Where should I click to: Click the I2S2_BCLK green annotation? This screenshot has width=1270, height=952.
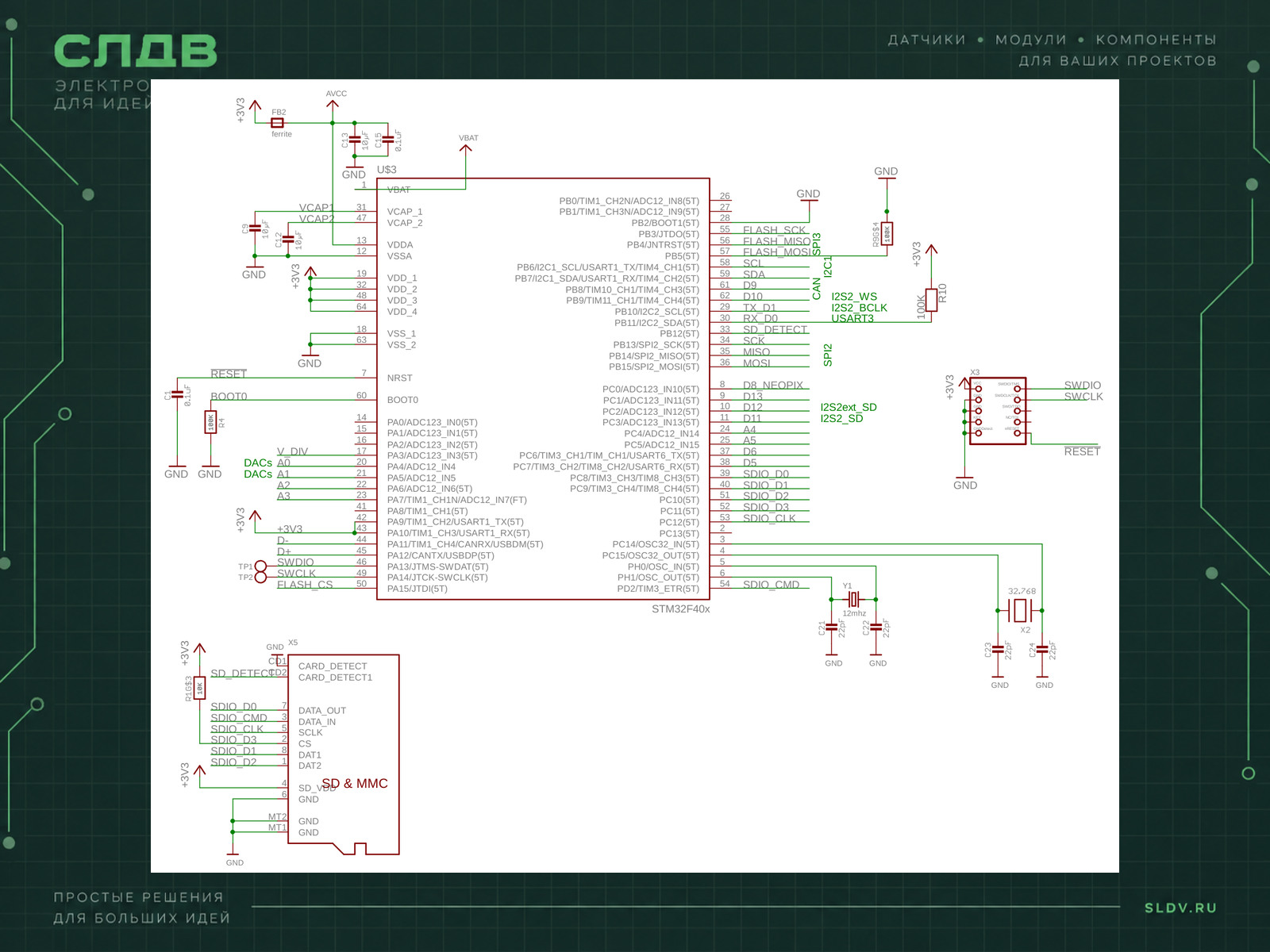pyautogui.click(x=860, y=308)
